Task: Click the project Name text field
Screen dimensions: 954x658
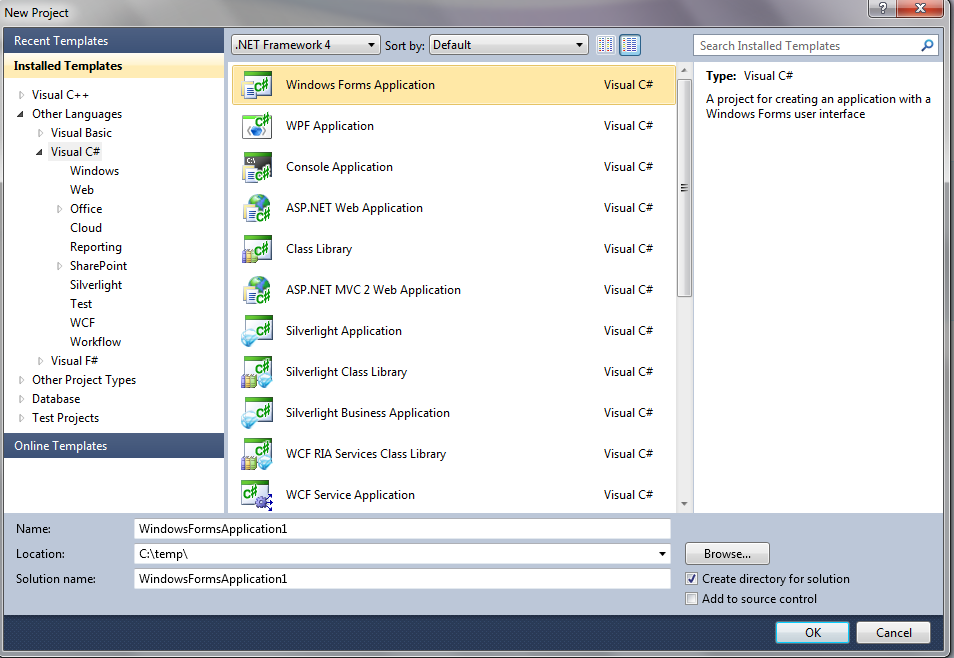Action: pos(402,528)
